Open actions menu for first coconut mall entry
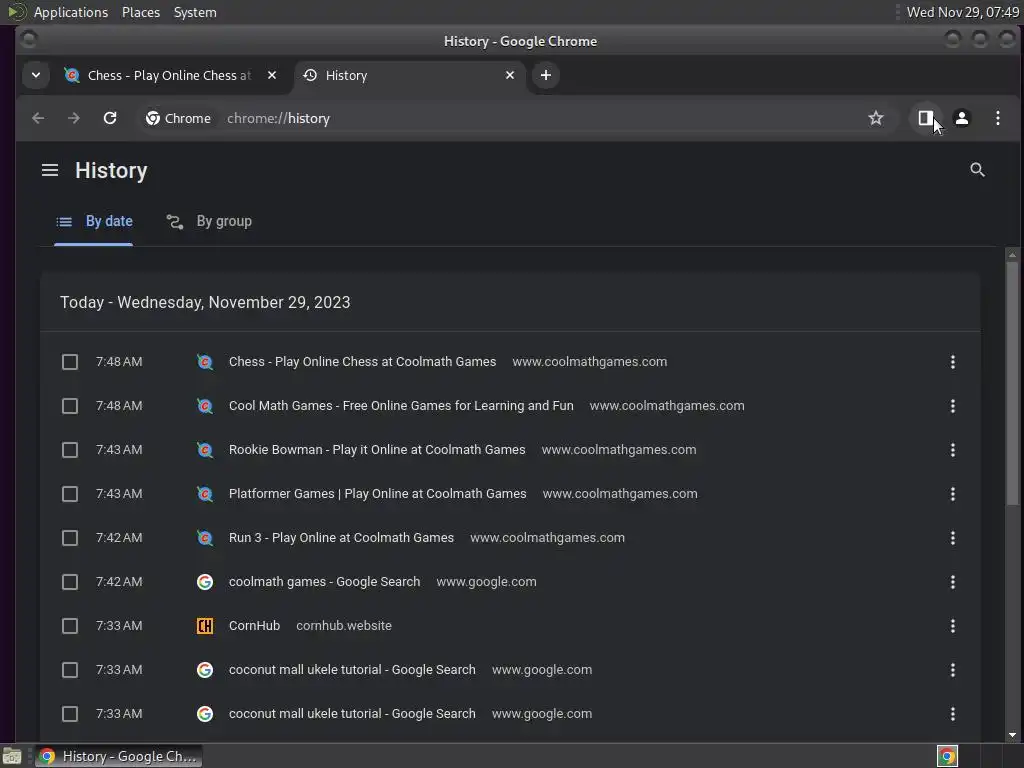 (x=953, y=670)
